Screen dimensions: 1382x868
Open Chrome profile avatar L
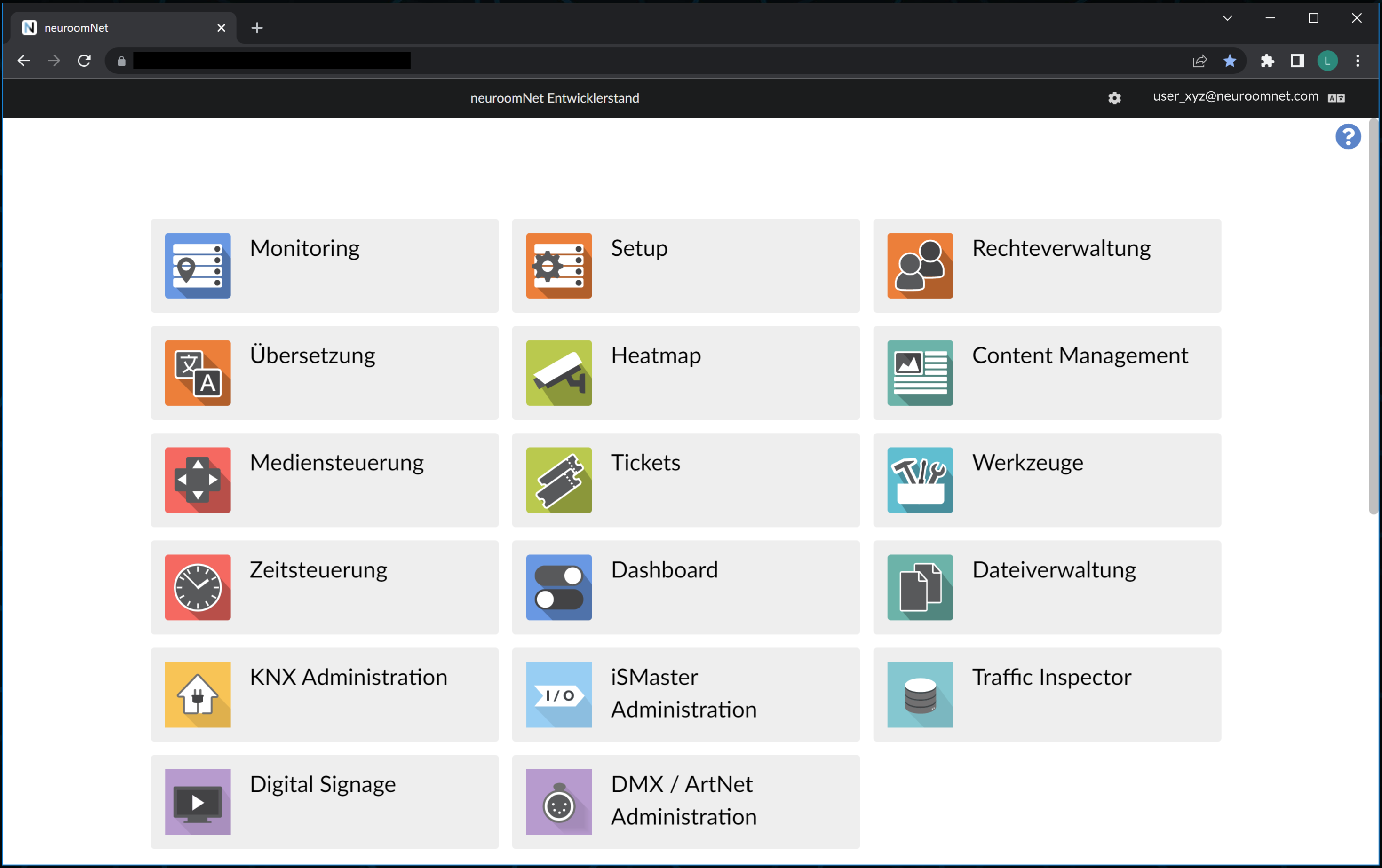pyautogui.click(x=1327, y=61)
